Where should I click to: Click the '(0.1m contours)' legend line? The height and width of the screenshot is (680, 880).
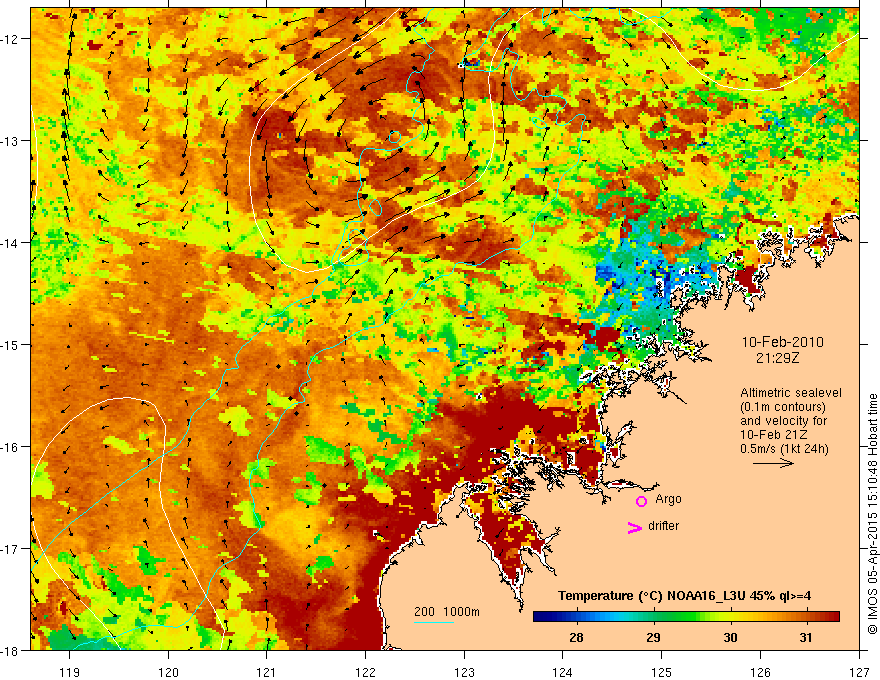point(783,407)
